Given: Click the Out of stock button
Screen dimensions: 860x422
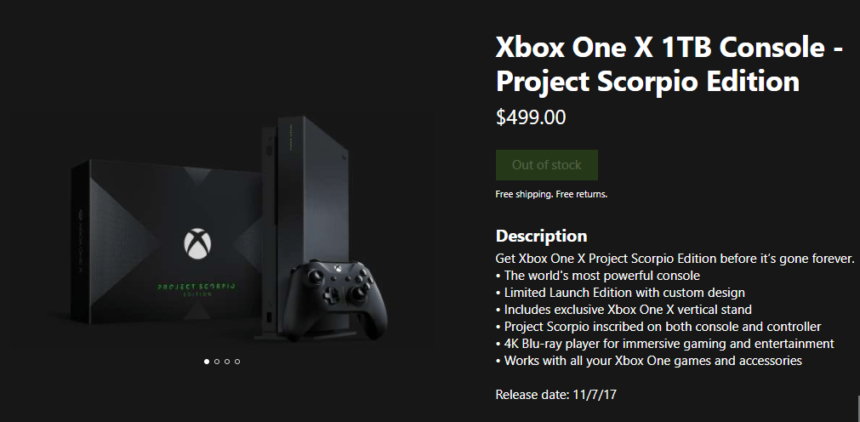Looking at the screenshot, I should click(546, 165).
